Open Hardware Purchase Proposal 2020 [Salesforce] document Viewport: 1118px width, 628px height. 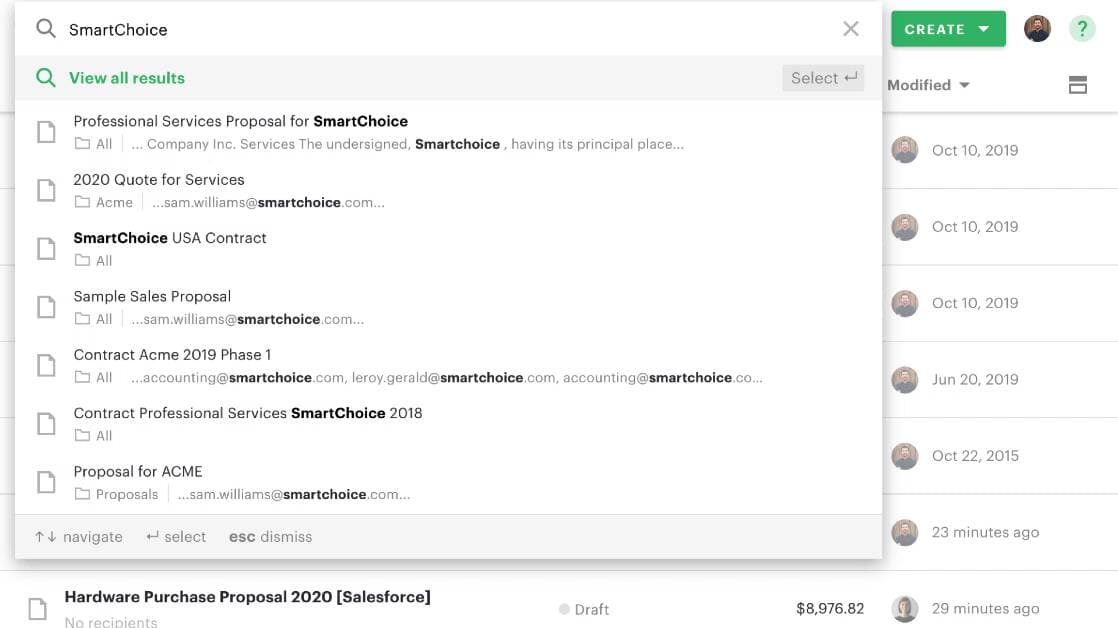coord(247,597)
